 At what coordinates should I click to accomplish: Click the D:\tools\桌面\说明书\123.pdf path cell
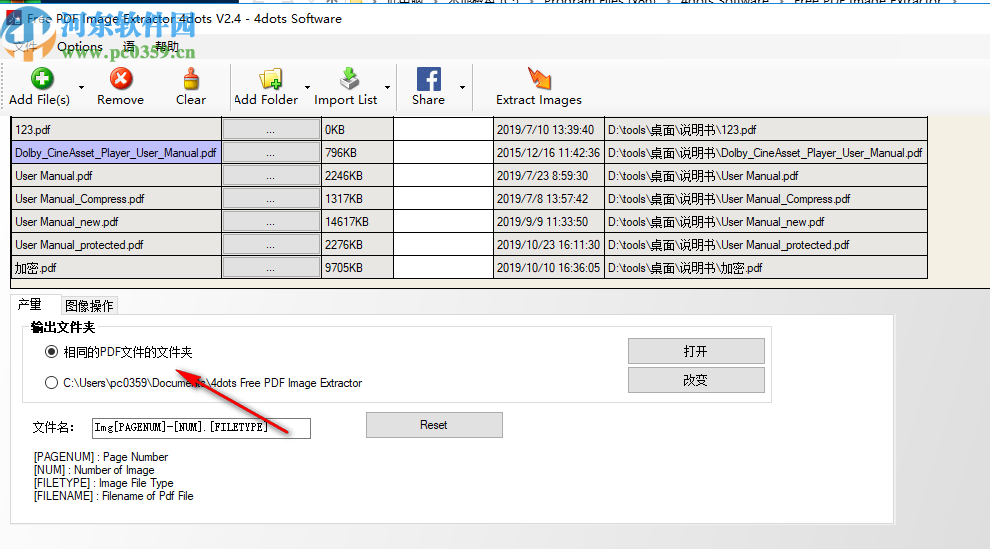tap(766, 130)
